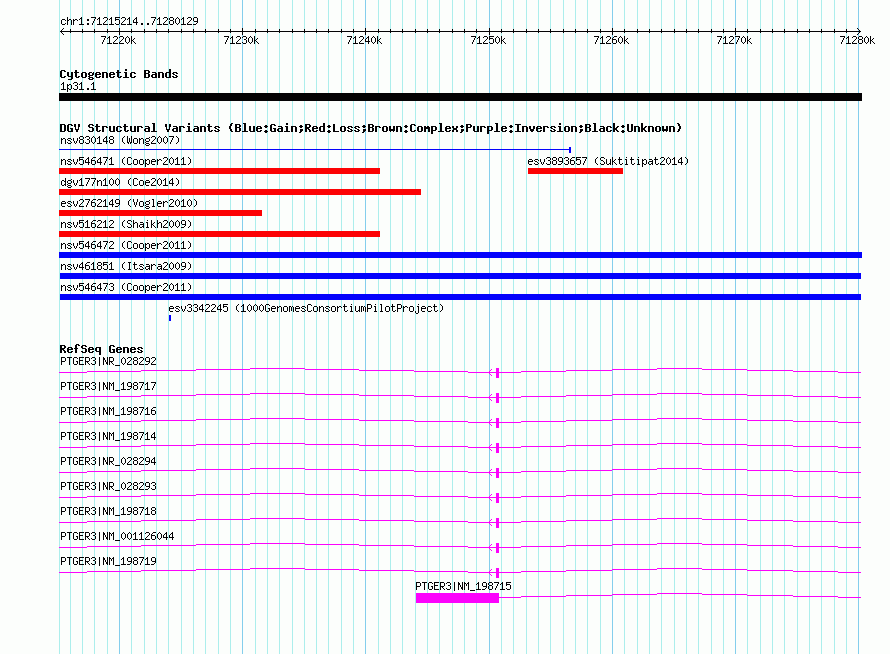Select the nsv546473 blue gain bar
The height and width of the screenshot is (654, 890).
(460, 297)
